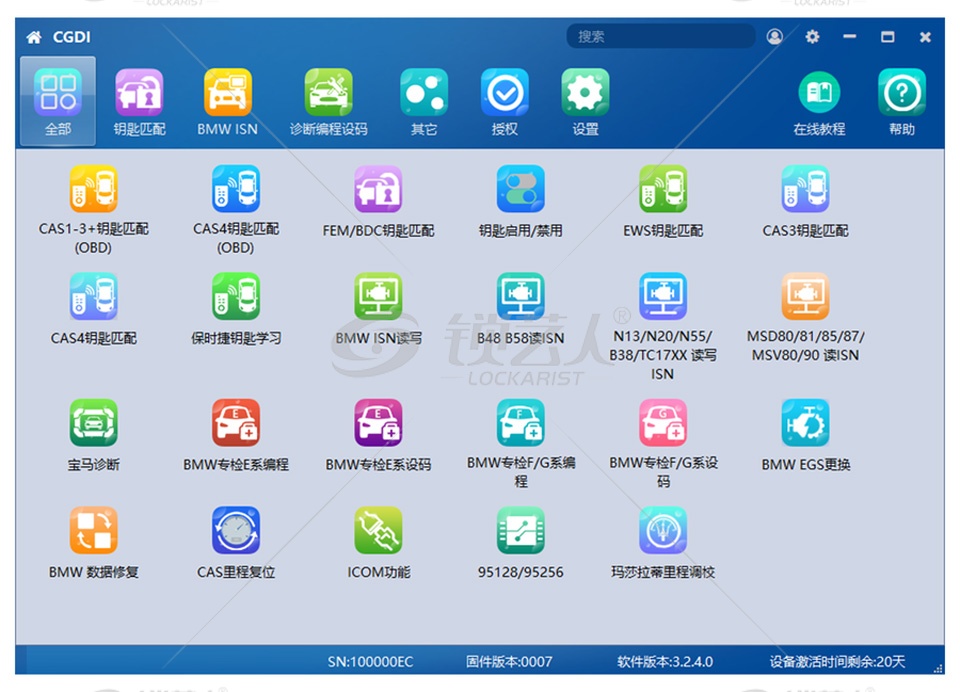This screenshot has height=692, width=960.
Task: Open BMW专检E系设码 module
Action: click(x=378, y=423)
